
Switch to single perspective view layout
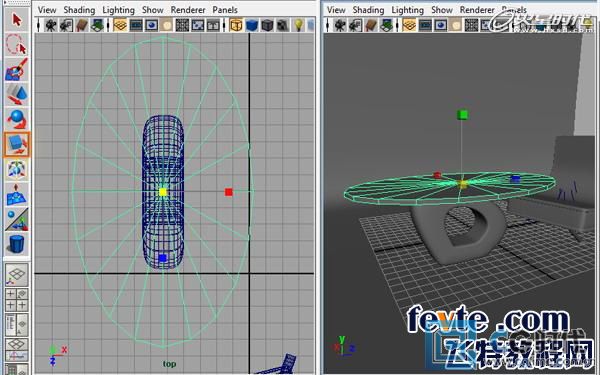tap(17, 275)
